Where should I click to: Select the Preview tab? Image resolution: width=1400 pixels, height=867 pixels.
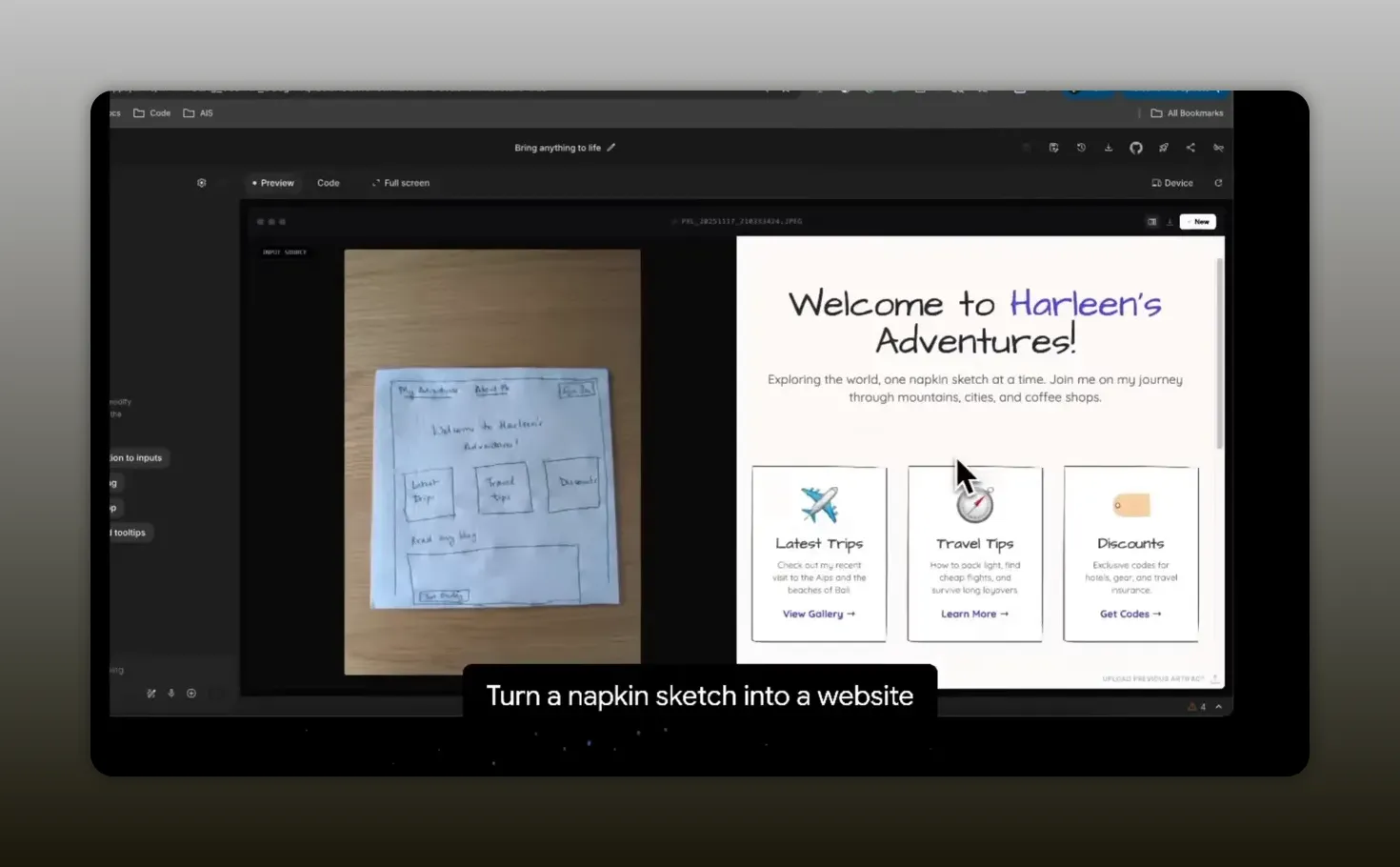tap(272, 183)
